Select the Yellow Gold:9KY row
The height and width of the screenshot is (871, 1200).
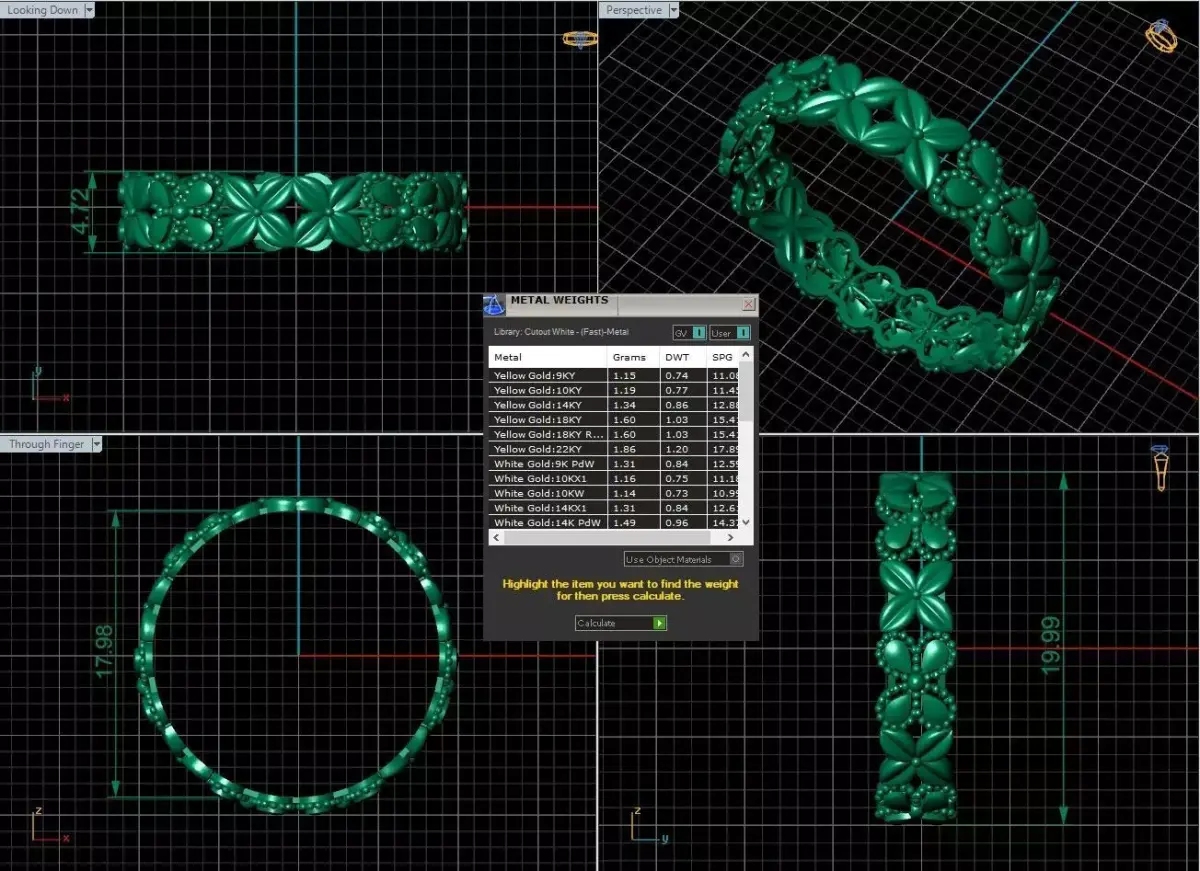click(x=614, y=375)
